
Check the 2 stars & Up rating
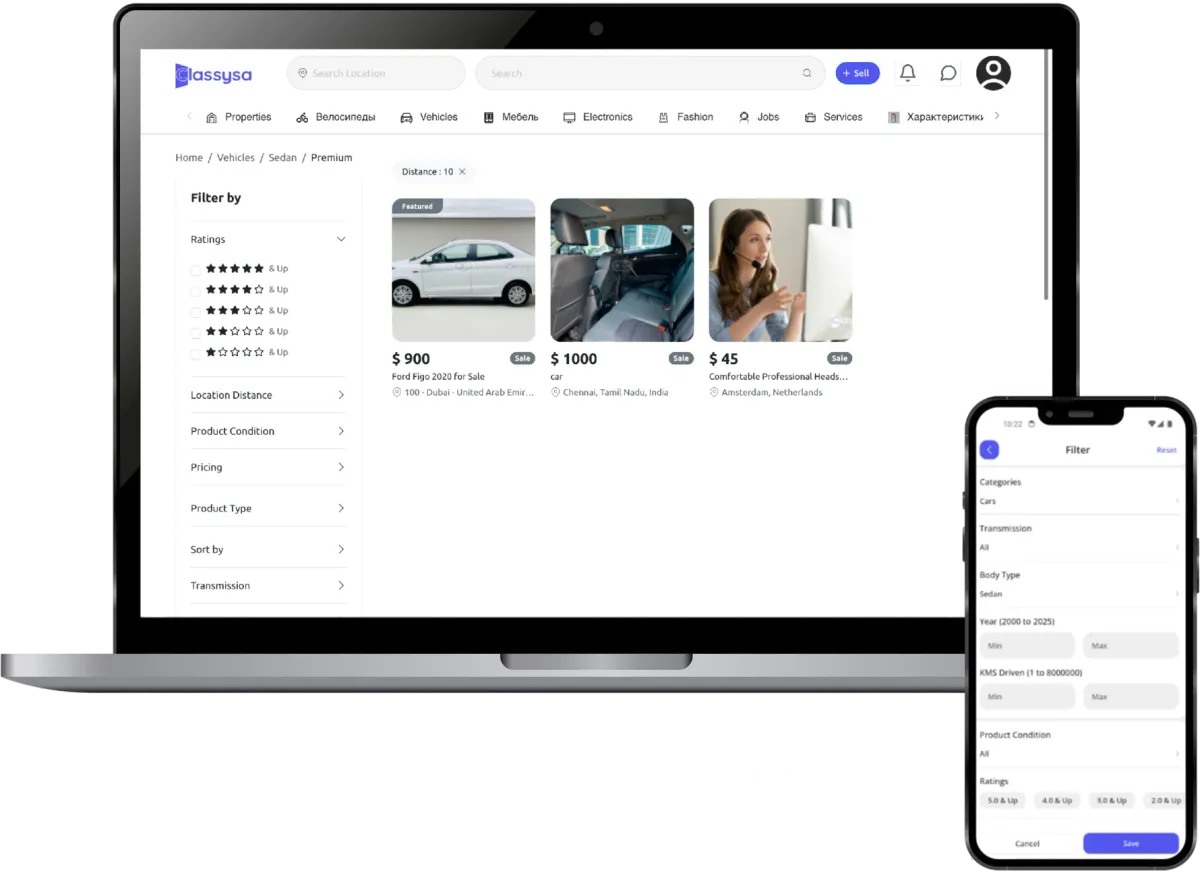pyautogui.click(x=195, y=332)
